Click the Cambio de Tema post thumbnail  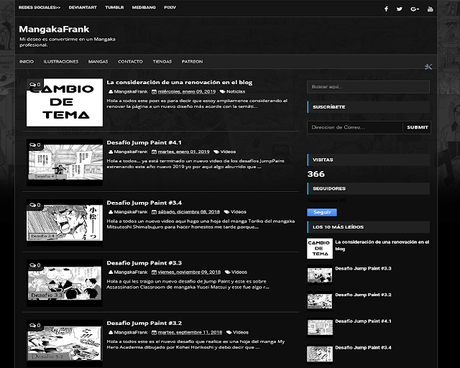tap(65, 102)
